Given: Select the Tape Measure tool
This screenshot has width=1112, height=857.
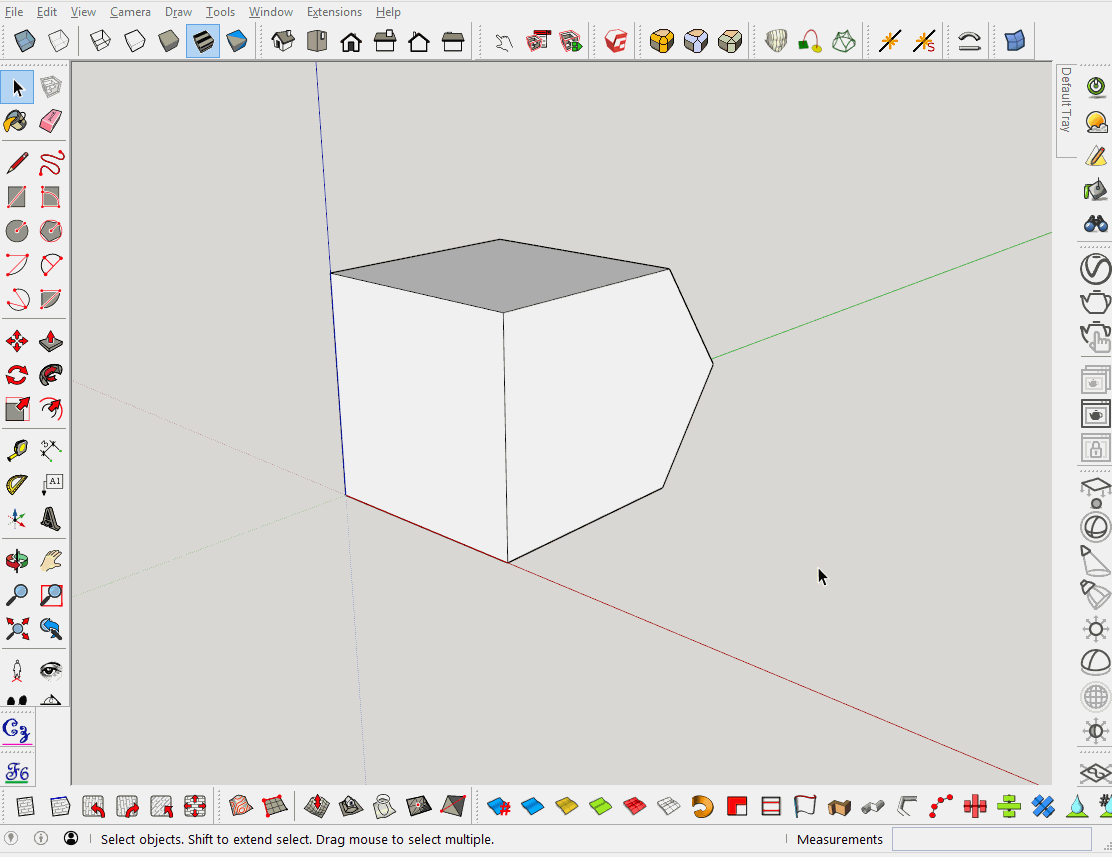Looking at the screenshot, I should coord(16,448).
